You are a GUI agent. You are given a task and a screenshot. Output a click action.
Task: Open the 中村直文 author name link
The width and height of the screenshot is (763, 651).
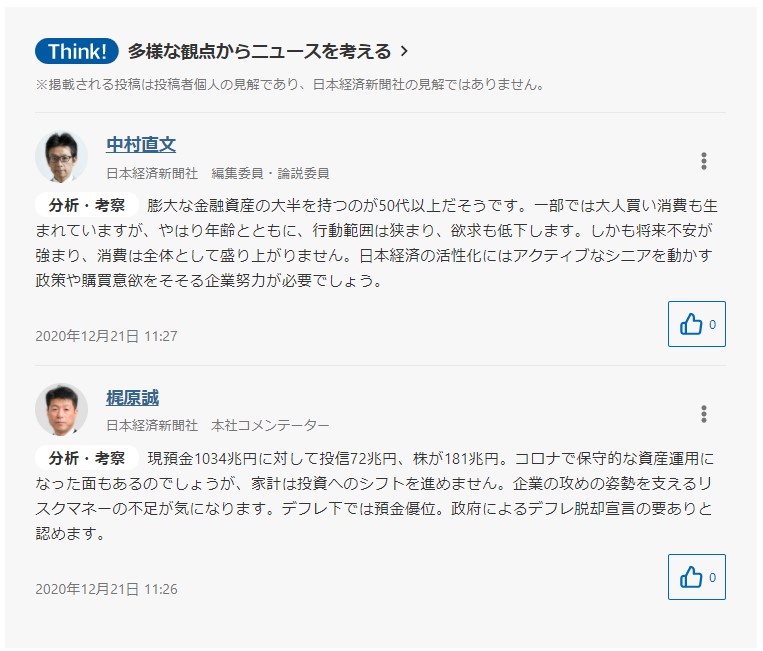(x=141, y=145)
